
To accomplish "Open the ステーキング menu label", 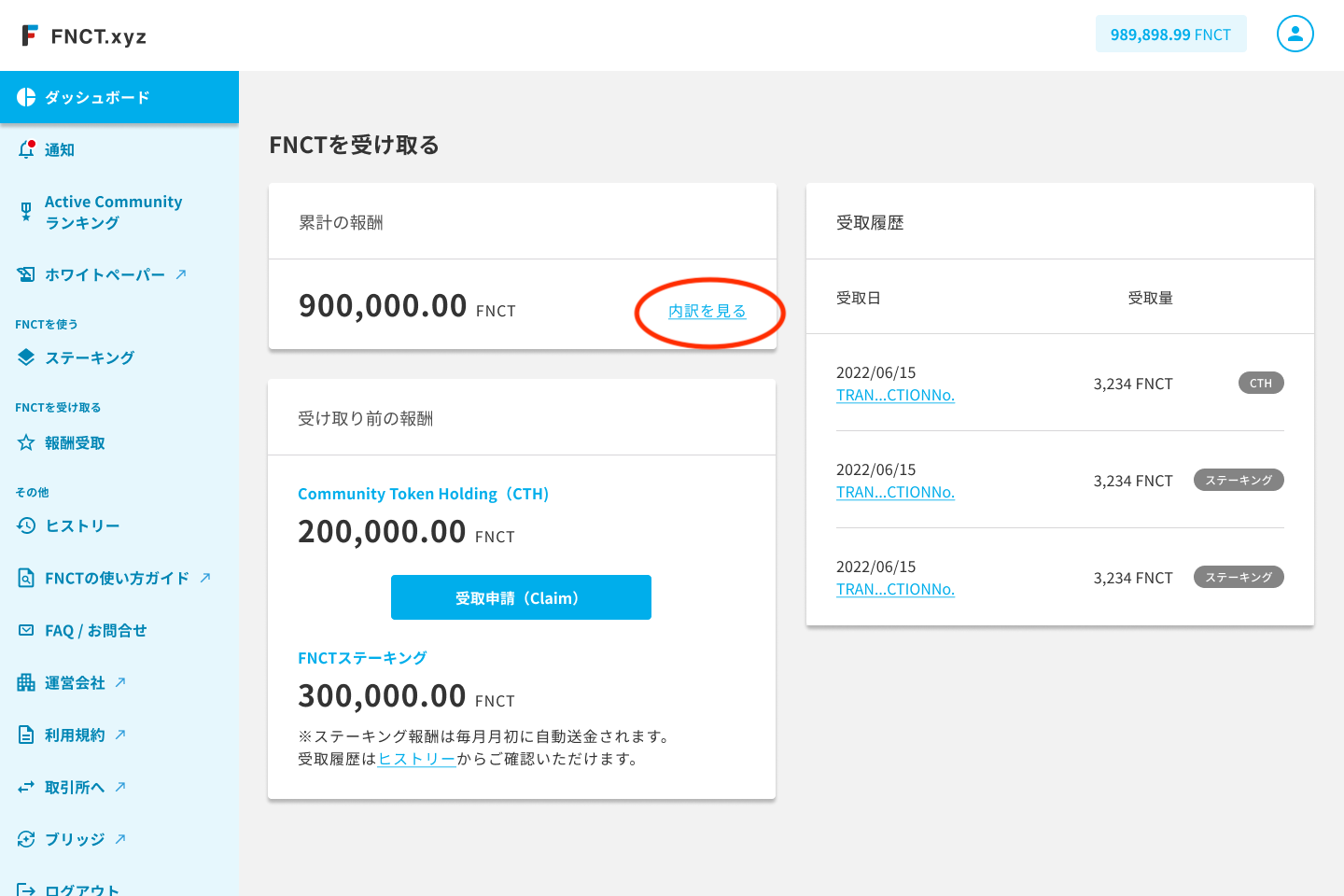I will pos(90,357).
